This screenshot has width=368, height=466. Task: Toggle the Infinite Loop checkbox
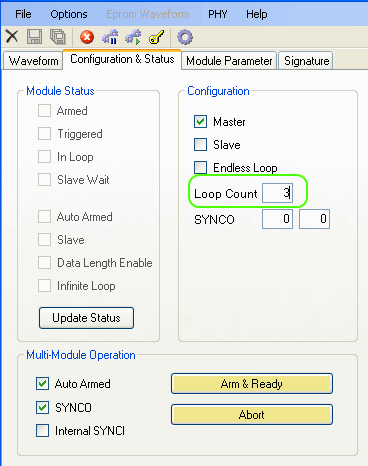44,286
